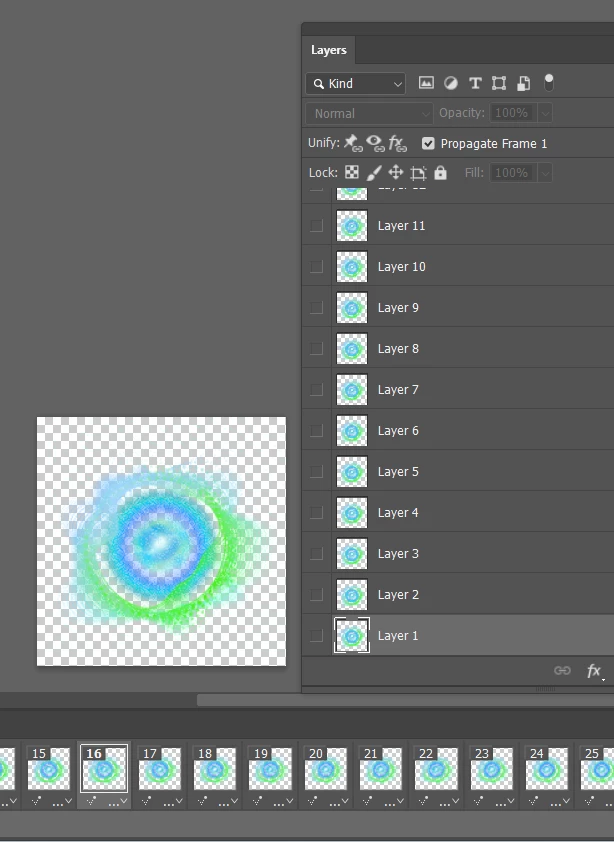This screenshot has width=614, height=842.
Task: Toggle the layer filtering on/off switch
Action: (x=548, y=82)
